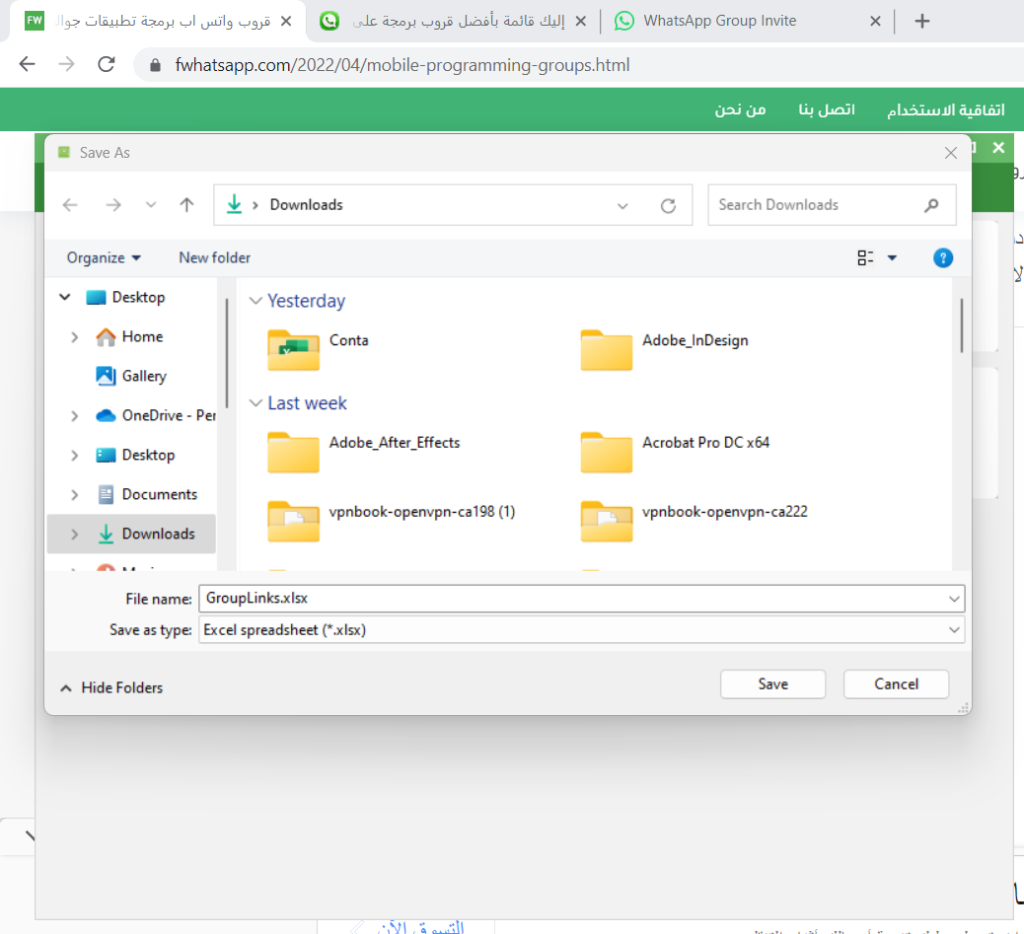The image size is (1024, 934).
Task: Collapse the top Desktop tree node
Action: pos(65,297)
